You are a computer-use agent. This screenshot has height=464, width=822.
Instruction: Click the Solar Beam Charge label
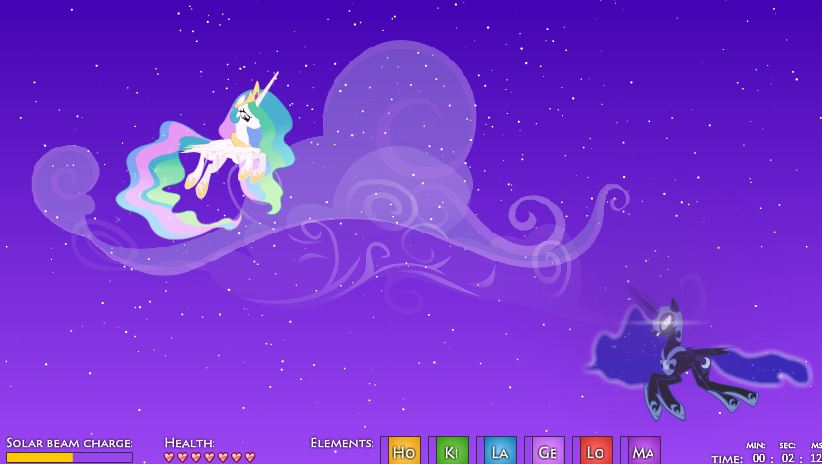69,443
